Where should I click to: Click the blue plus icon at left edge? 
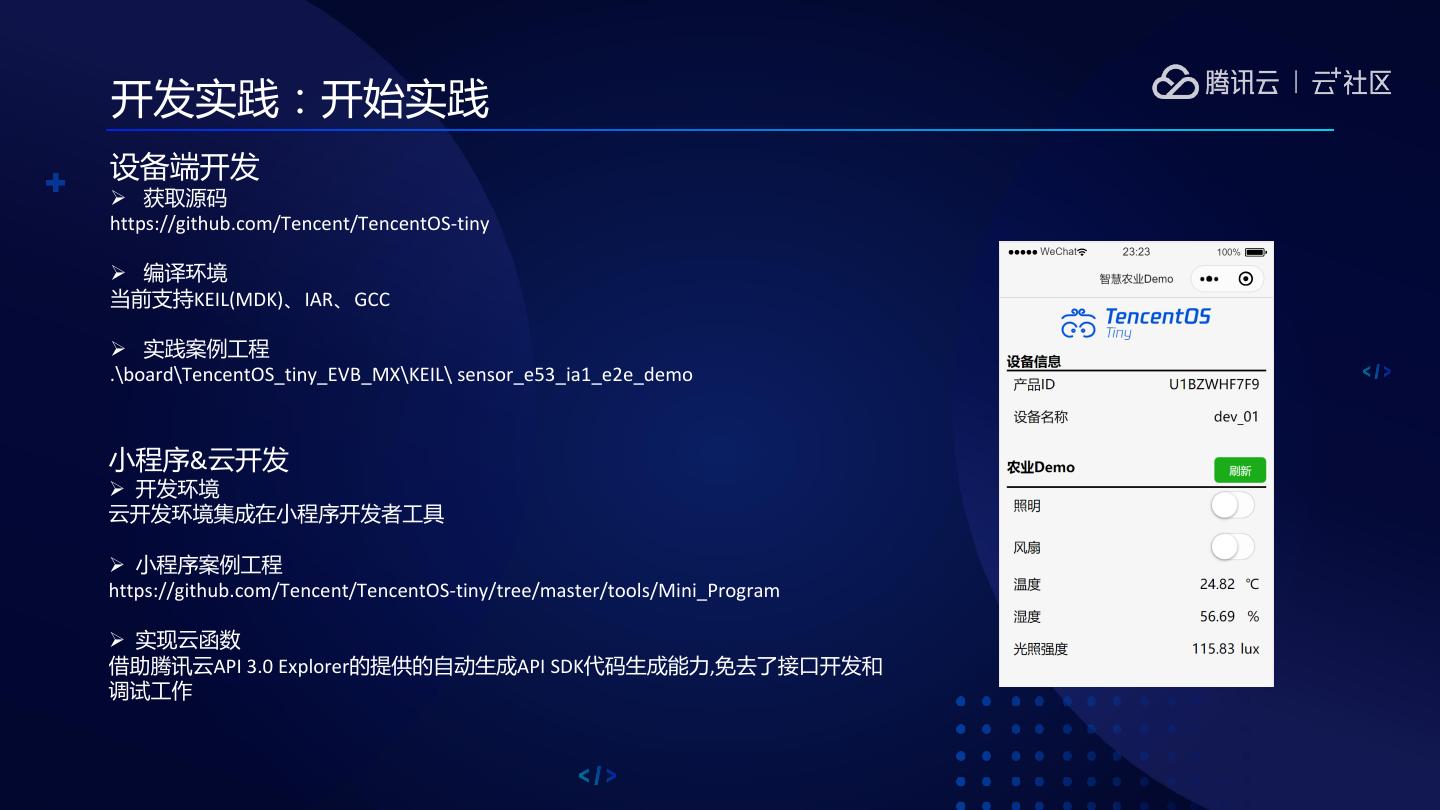click(x=56, y=183)
